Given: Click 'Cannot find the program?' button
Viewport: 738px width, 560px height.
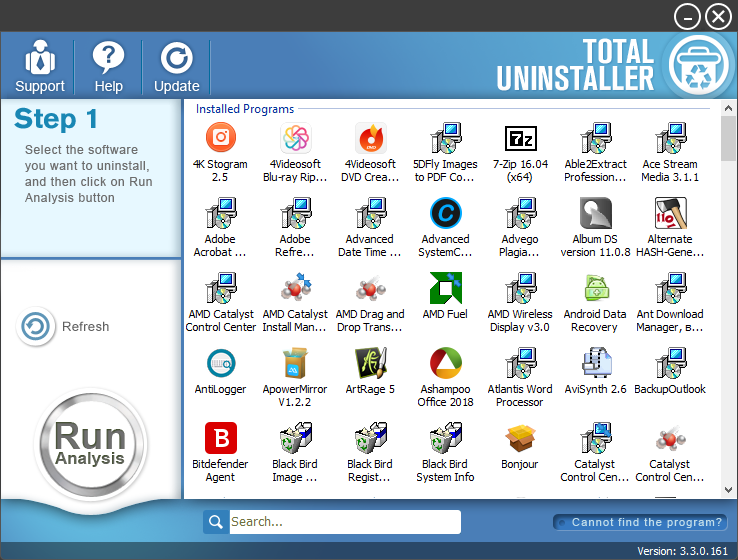Looking at the screenshot, I should point(640,522).
